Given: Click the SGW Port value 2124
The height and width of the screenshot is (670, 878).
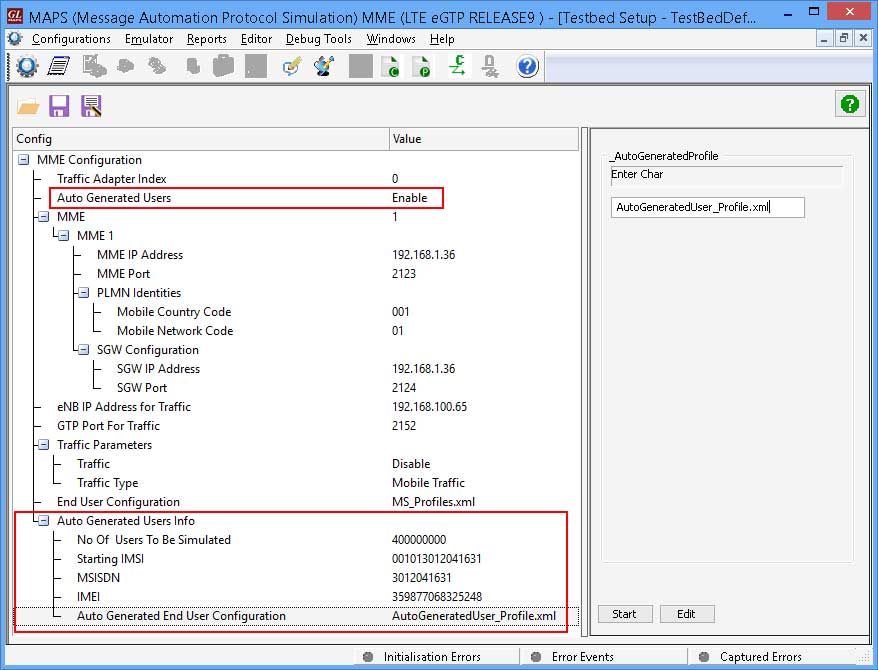Looking at the screenshot, I should tap(404, 388).
